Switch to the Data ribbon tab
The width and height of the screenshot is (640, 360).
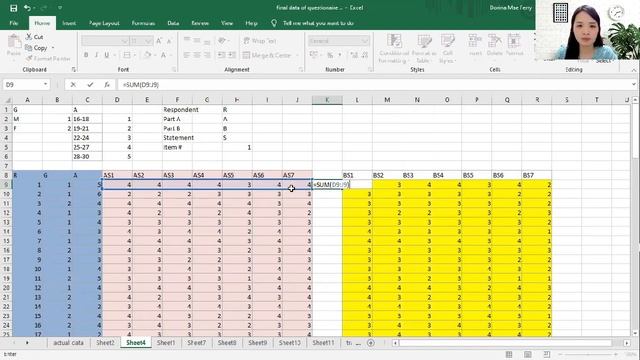click(x=173, y=23)
